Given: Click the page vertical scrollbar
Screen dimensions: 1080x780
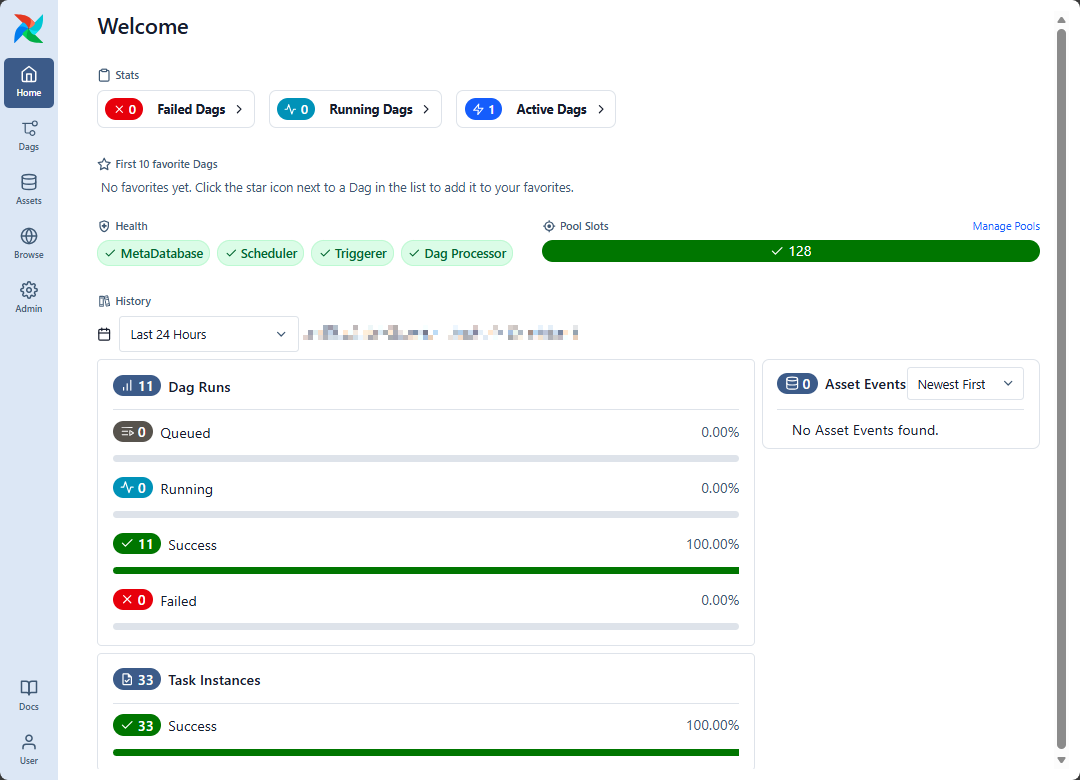Looking at the screenshot, I should pyautogui.click(x=1061, y=390).
